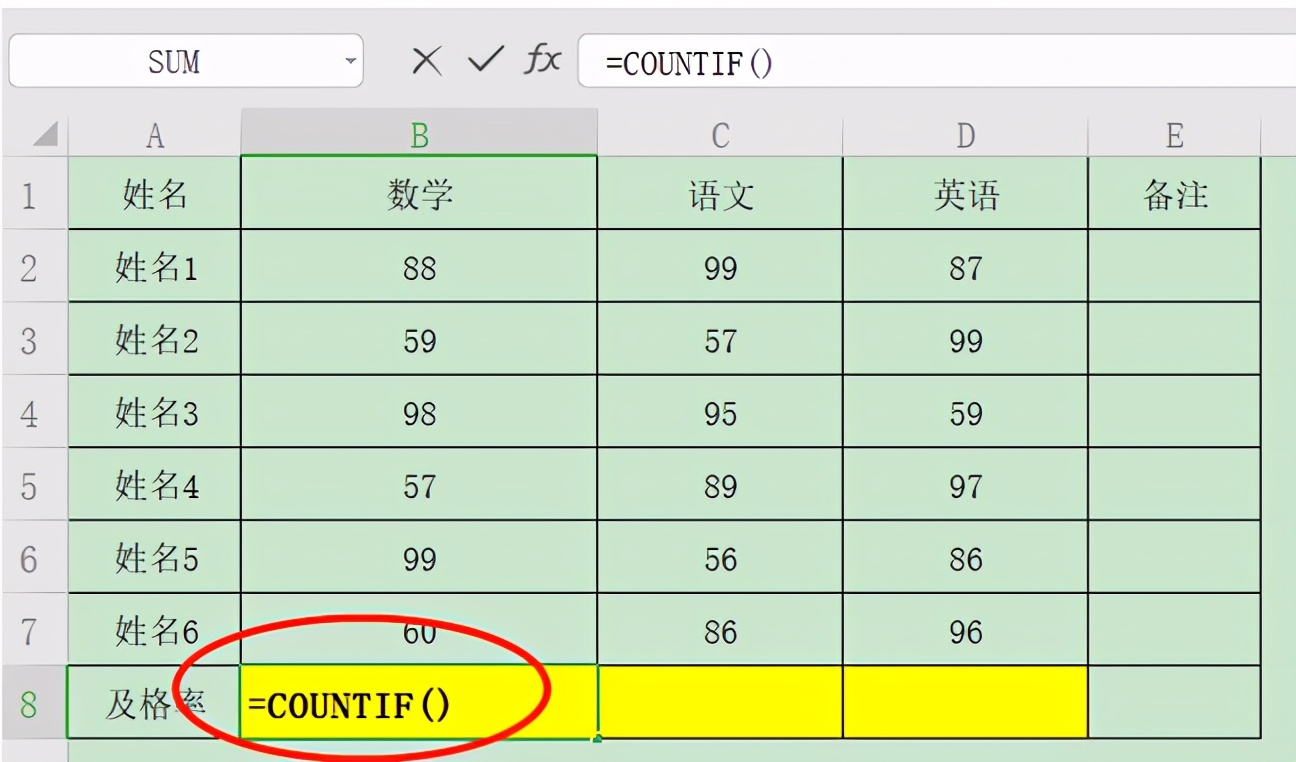Click cell containing 姓名 header

(154, 193)
